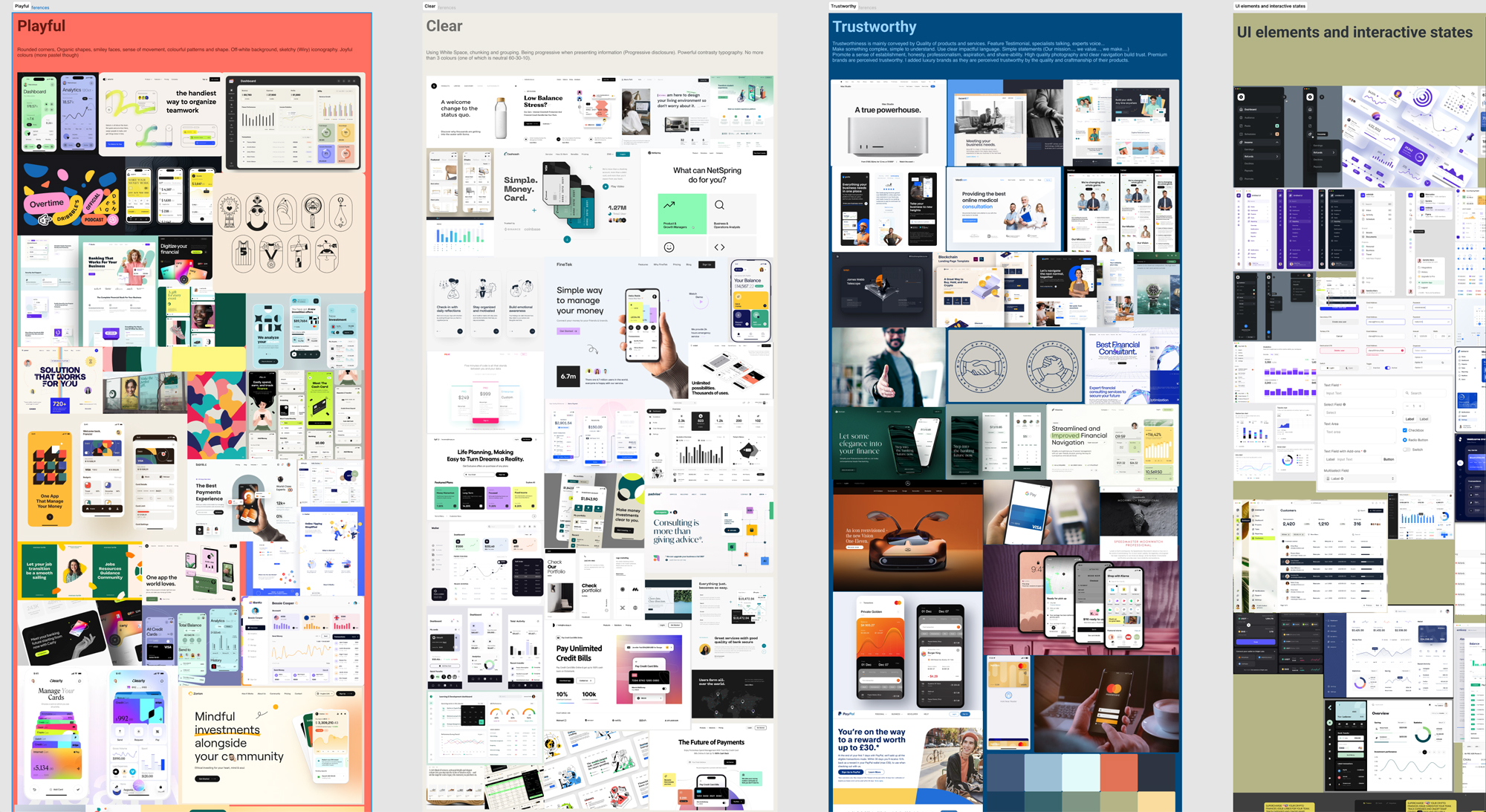Click the Text Field input with Input Text
The height and width of the screenshot is (812, 1486).
[x=1360, y=393]
